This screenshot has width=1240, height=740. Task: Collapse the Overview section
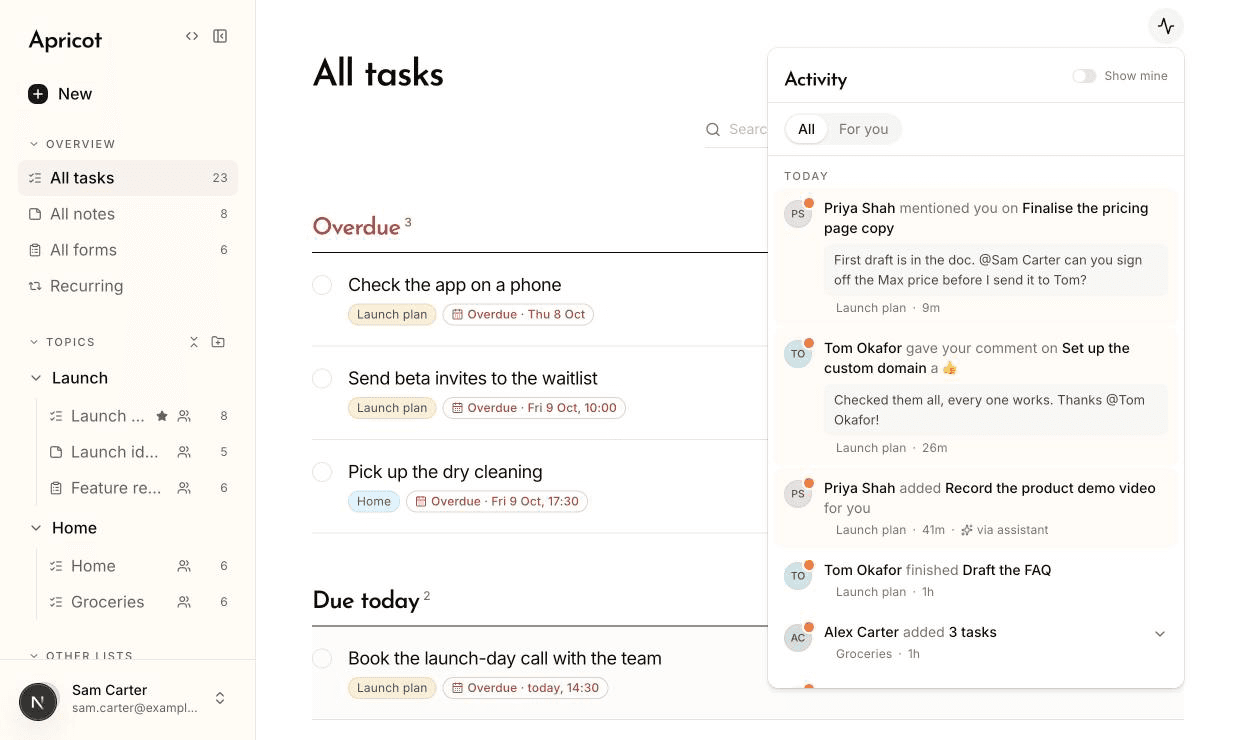(34, 144)
